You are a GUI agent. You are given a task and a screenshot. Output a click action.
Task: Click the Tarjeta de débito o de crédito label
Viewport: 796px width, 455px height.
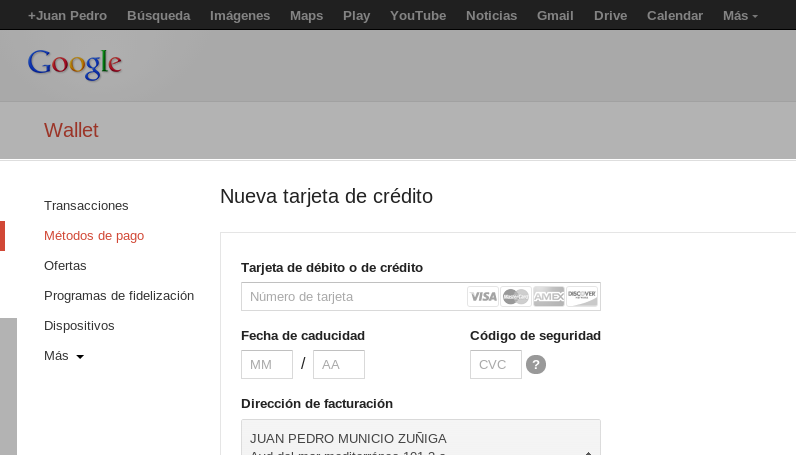pyautogui.click(x=332, y=268)
